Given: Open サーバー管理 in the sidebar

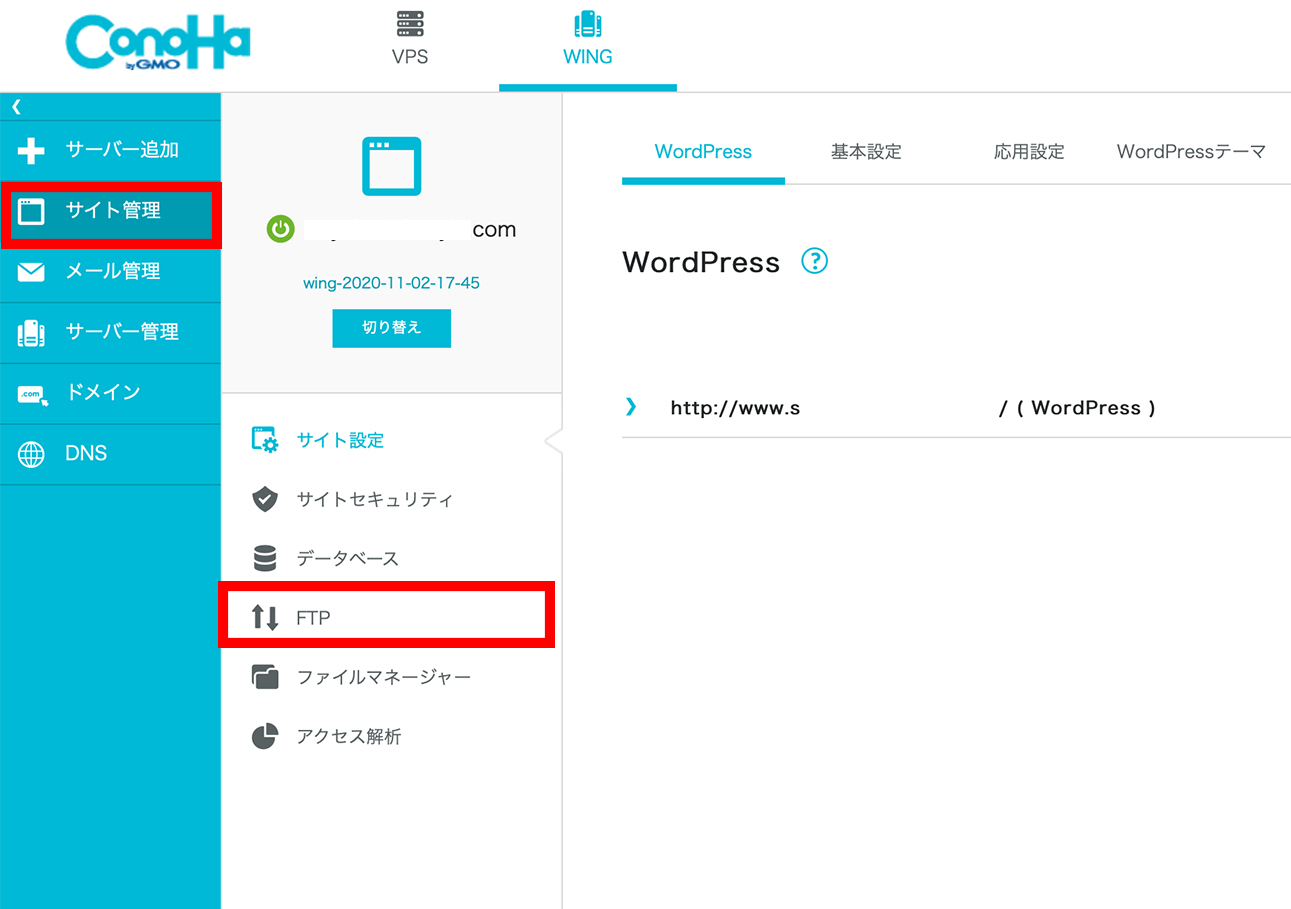Looking at the screenshot, I should pyautogui.click(x=122, y=332).
